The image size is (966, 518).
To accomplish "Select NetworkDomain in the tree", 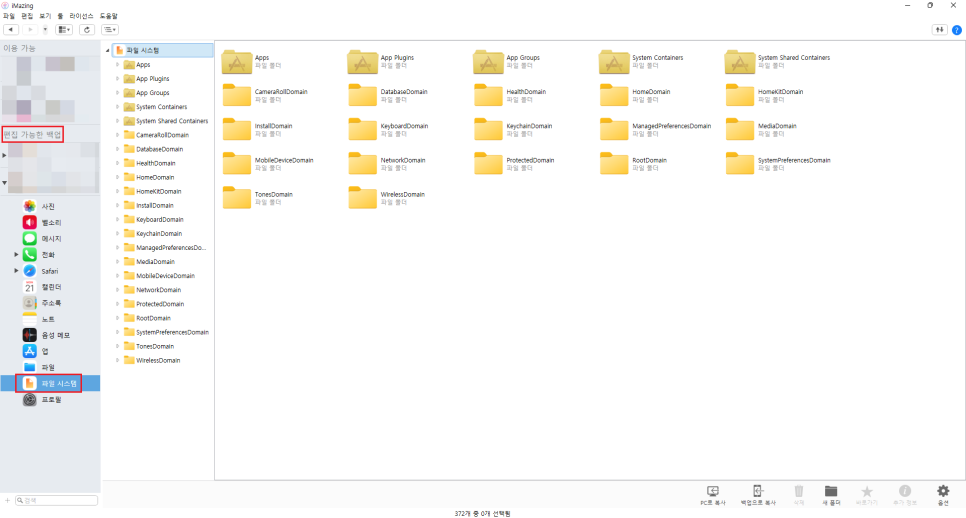I will tap(158, 289).
